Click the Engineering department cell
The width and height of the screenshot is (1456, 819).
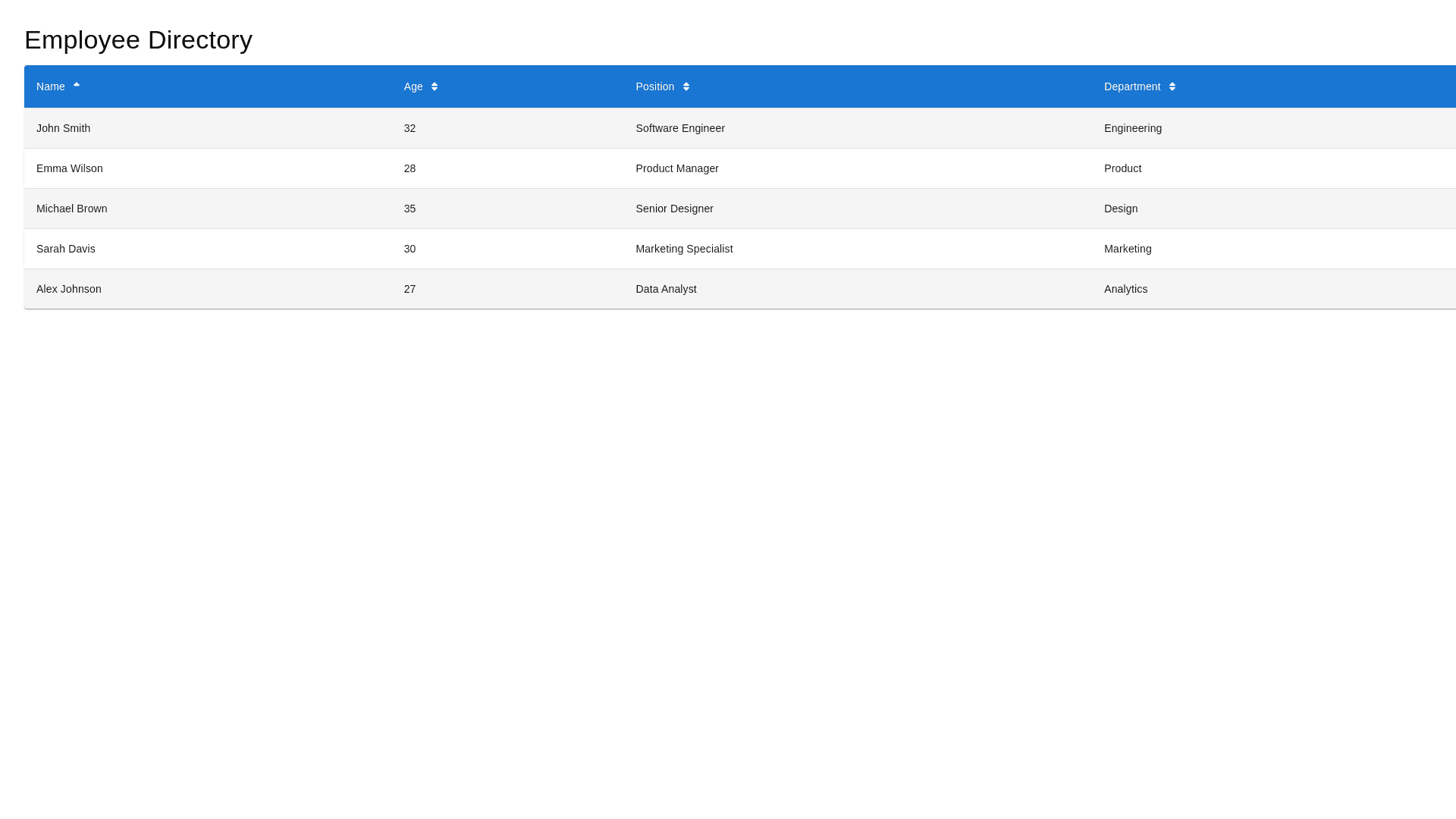coord(1133,128)
